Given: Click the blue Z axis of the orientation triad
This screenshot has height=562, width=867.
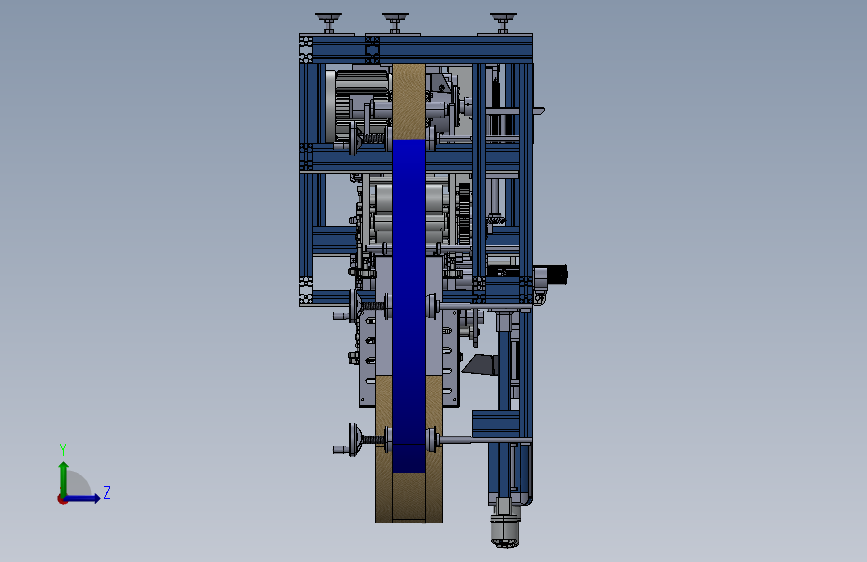Looking at the screenshot, I should [83, 498].
